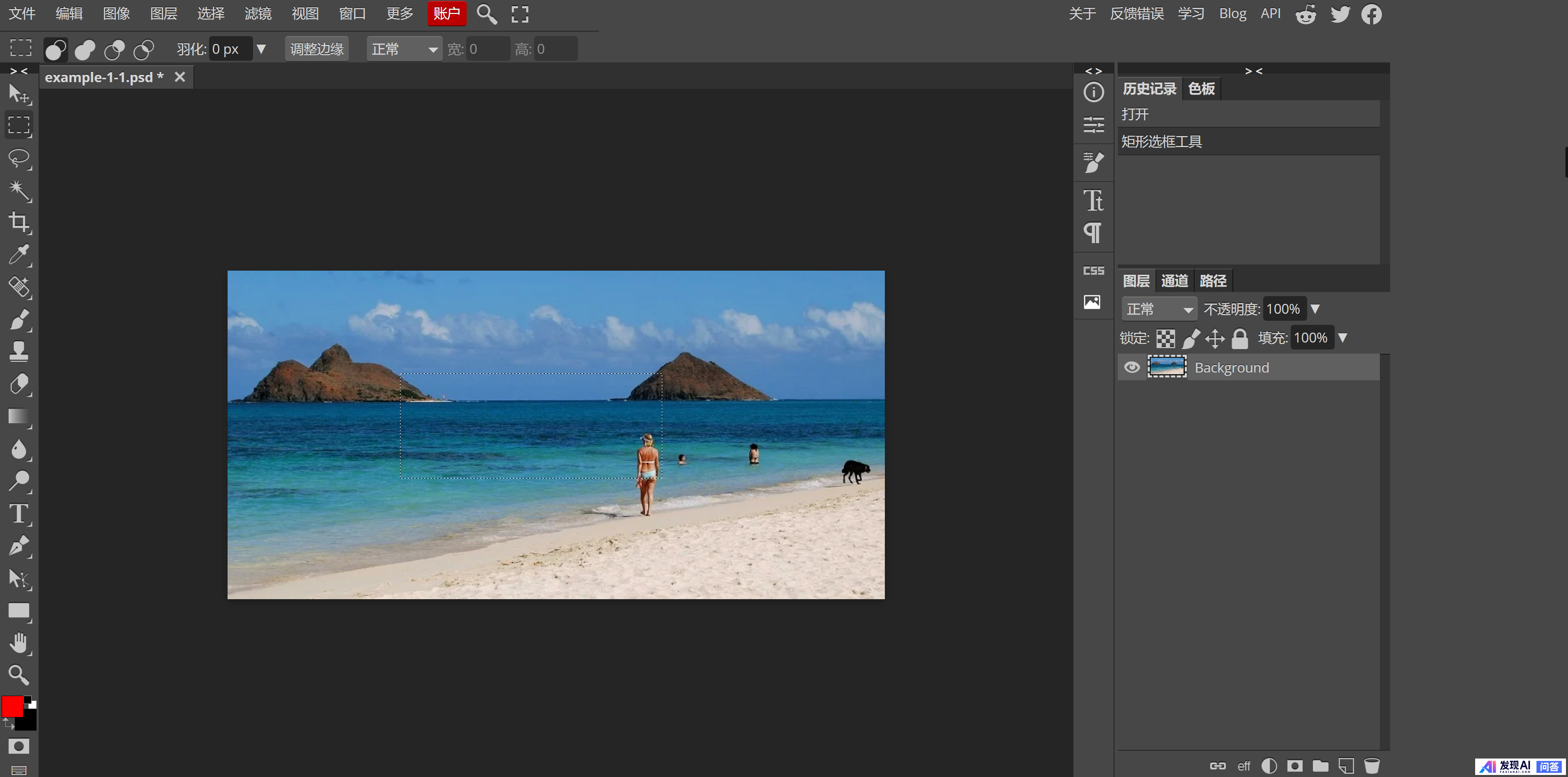Set selection mode to add to selection
The height and width of the screenshot is (777, 1568).
(85, 49)
